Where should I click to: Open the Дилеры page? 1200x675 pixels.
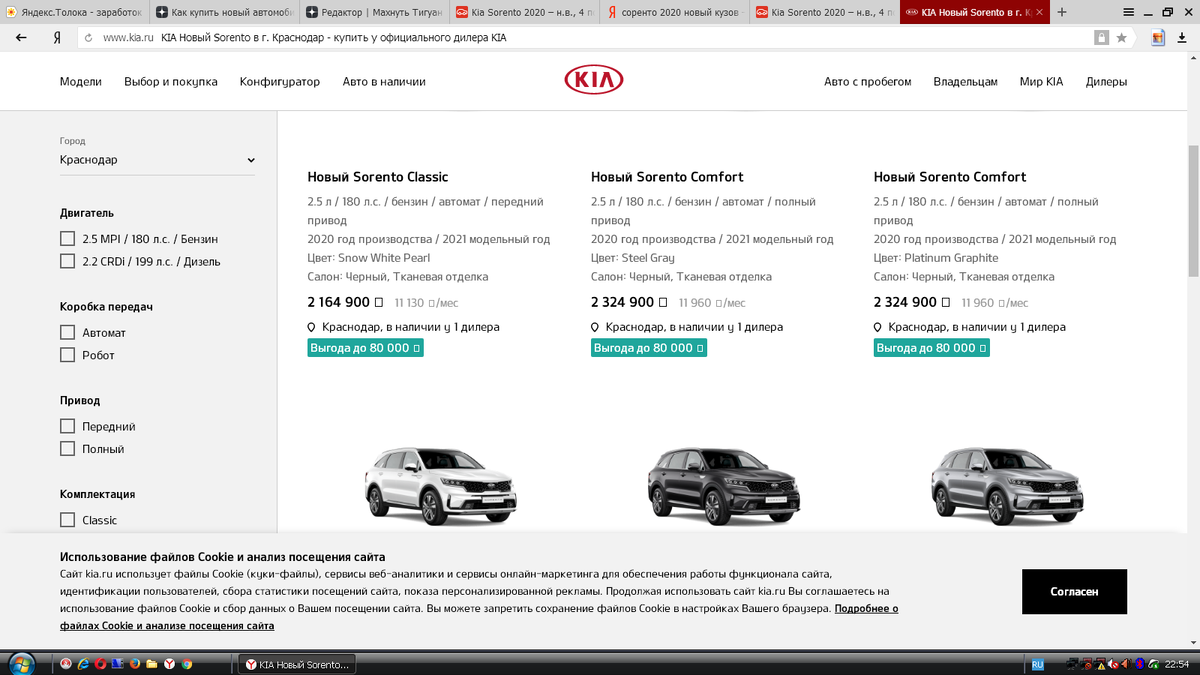[x=1107, y=82]
